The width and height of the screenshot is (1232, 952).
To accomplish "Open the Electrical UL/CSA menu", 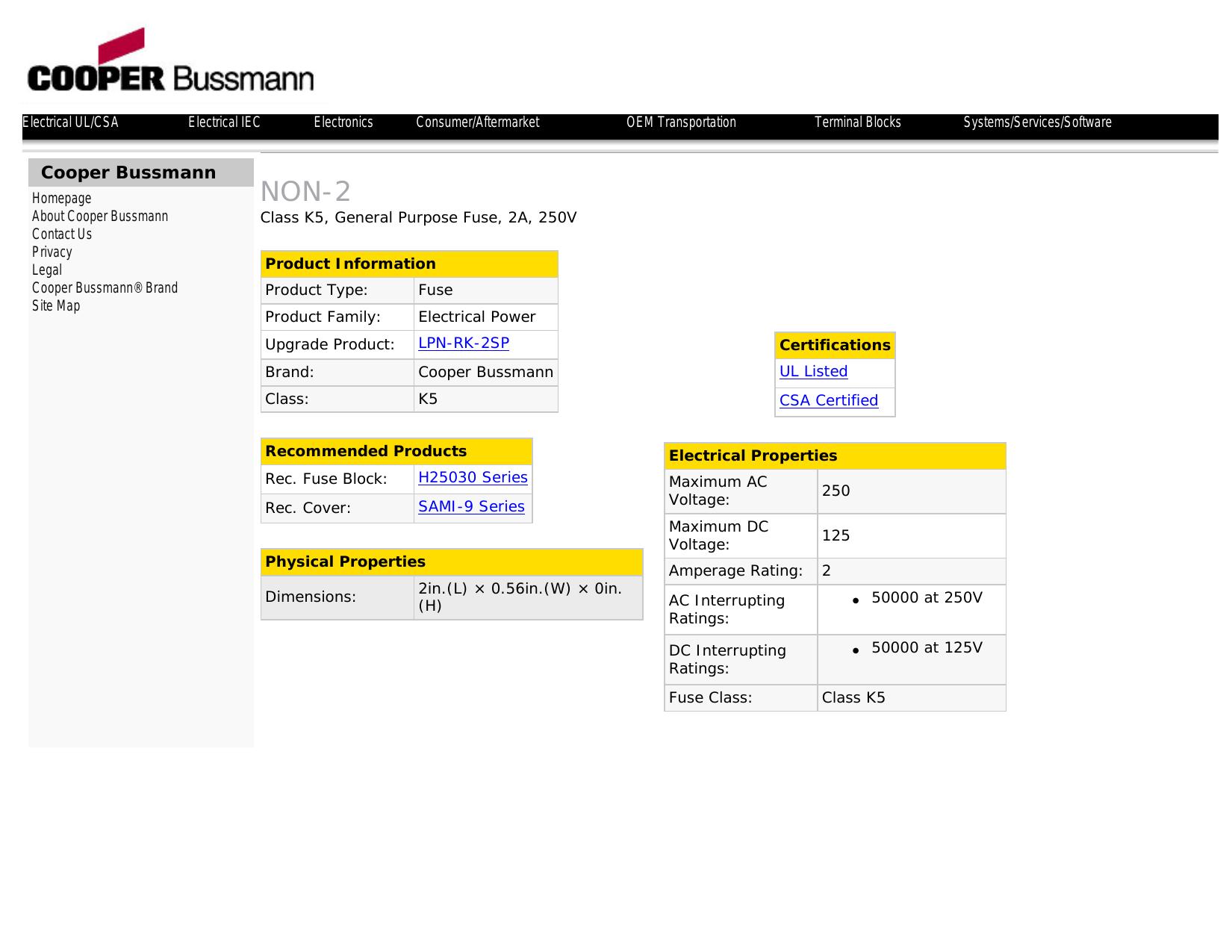I will 70,122.
